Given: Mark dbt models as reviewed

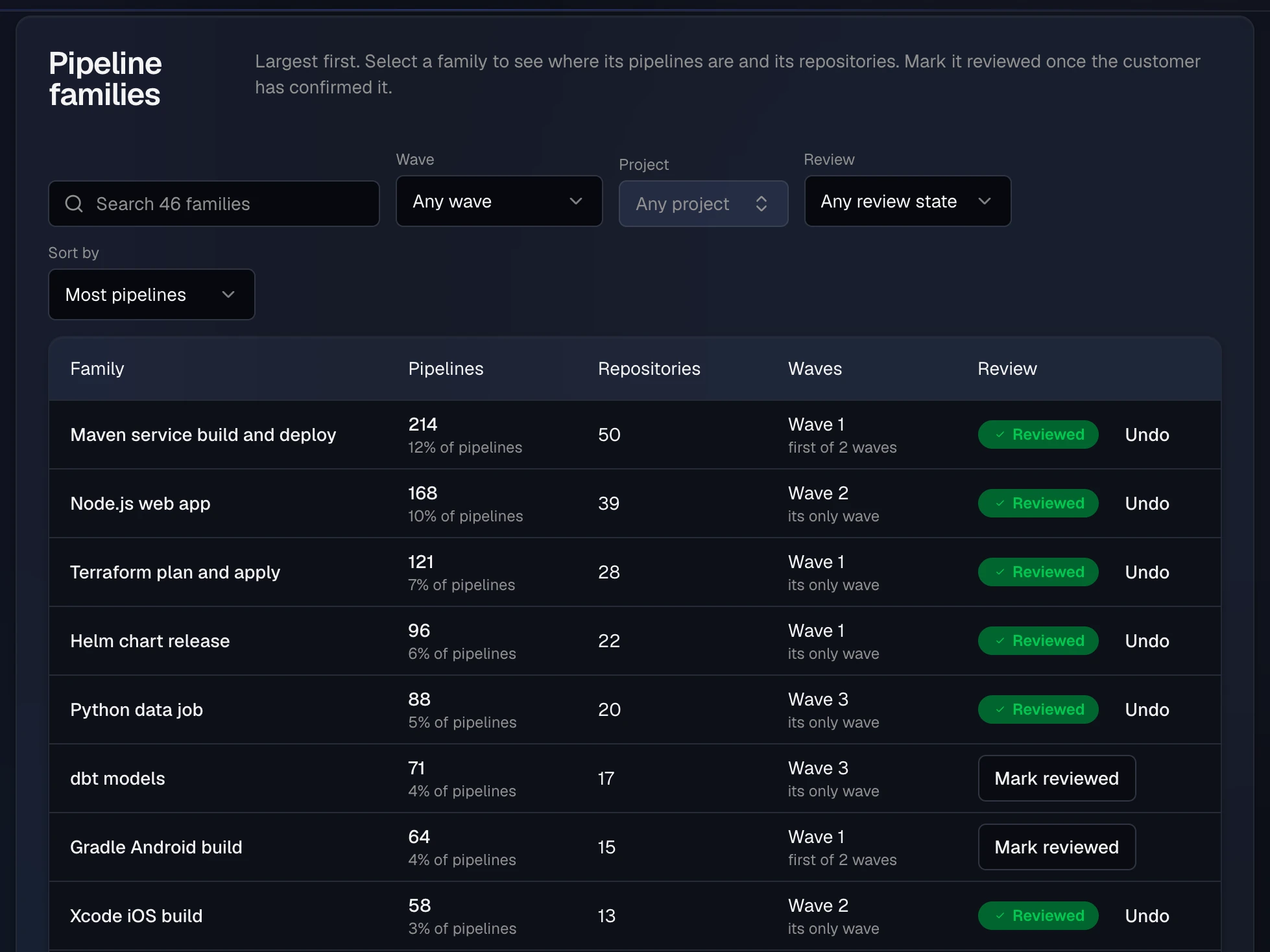Looking at the screenshot, I should (x=1057, y=778).
